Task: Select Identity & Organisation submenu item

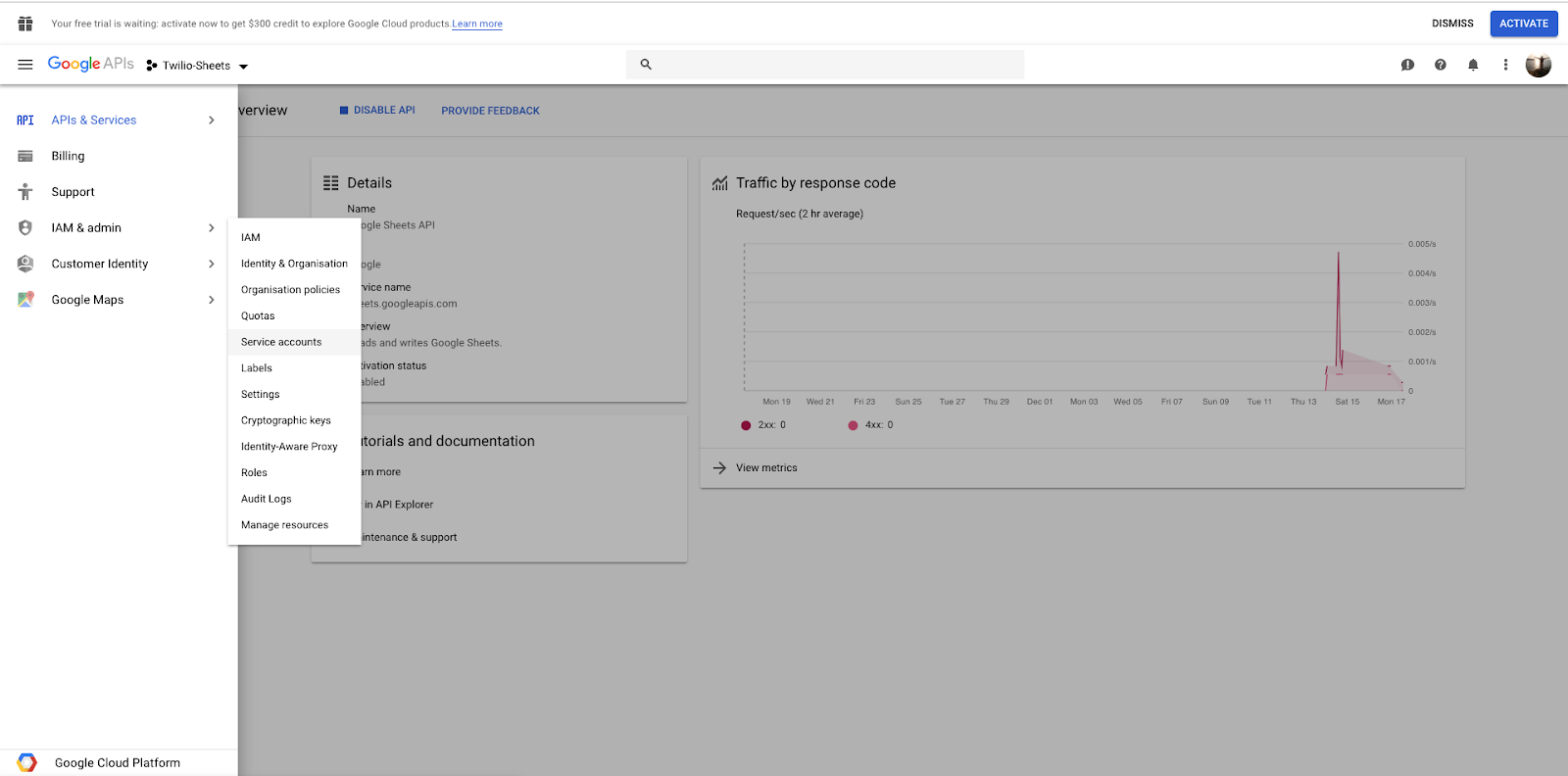Action: pos(294,264)
